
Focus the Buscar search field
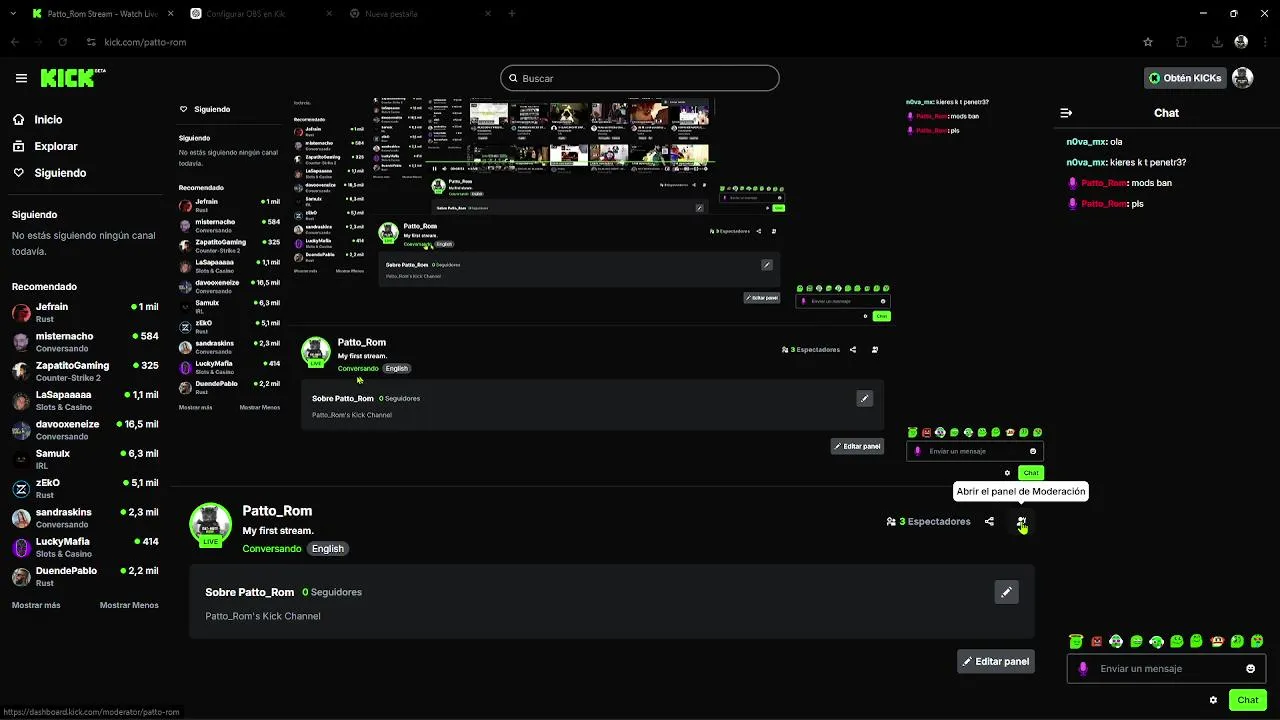coord(640,78)
